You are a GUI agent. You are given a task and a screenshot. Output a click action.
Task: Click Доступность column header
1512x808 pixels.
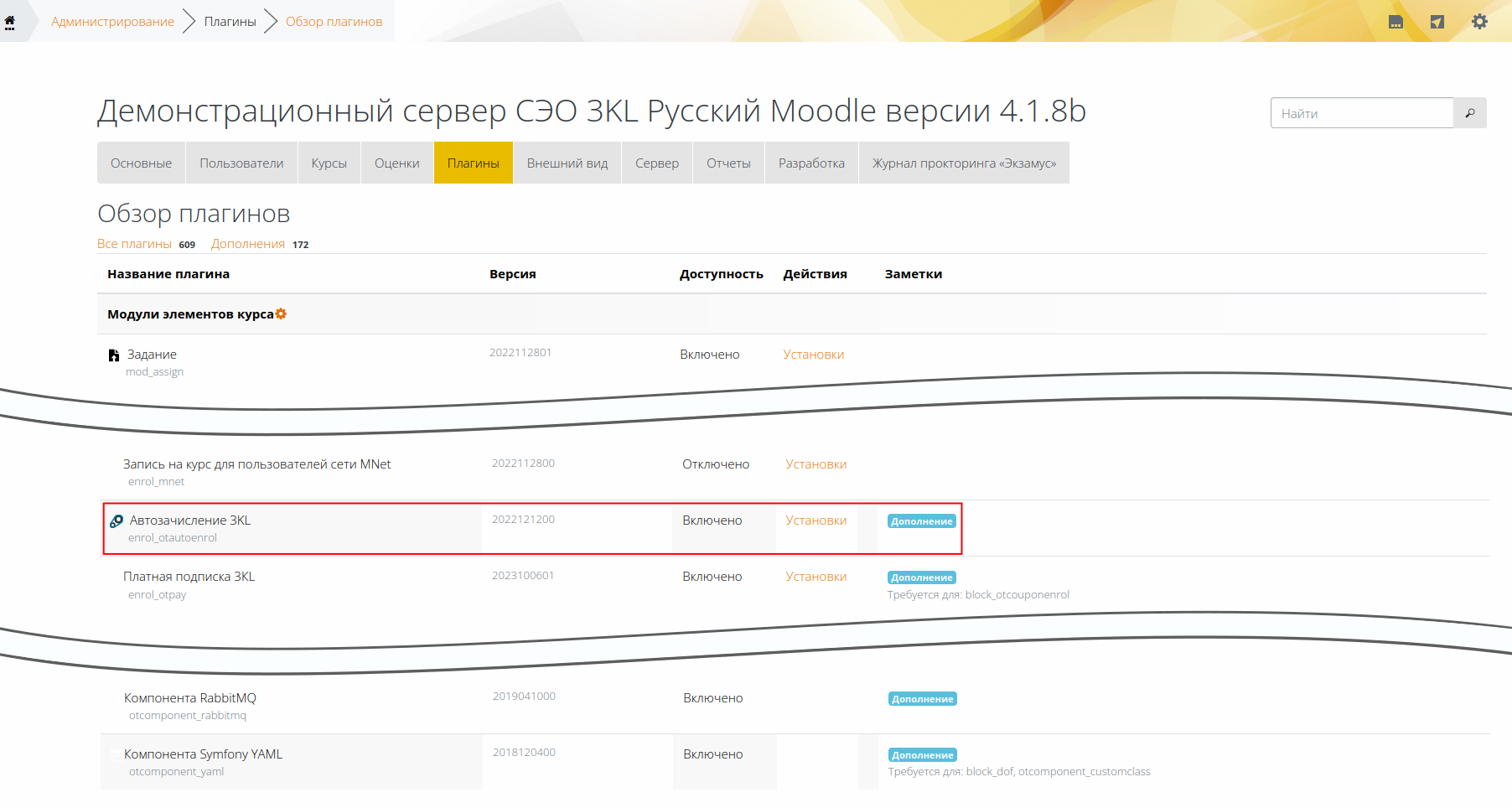point(722,274)
